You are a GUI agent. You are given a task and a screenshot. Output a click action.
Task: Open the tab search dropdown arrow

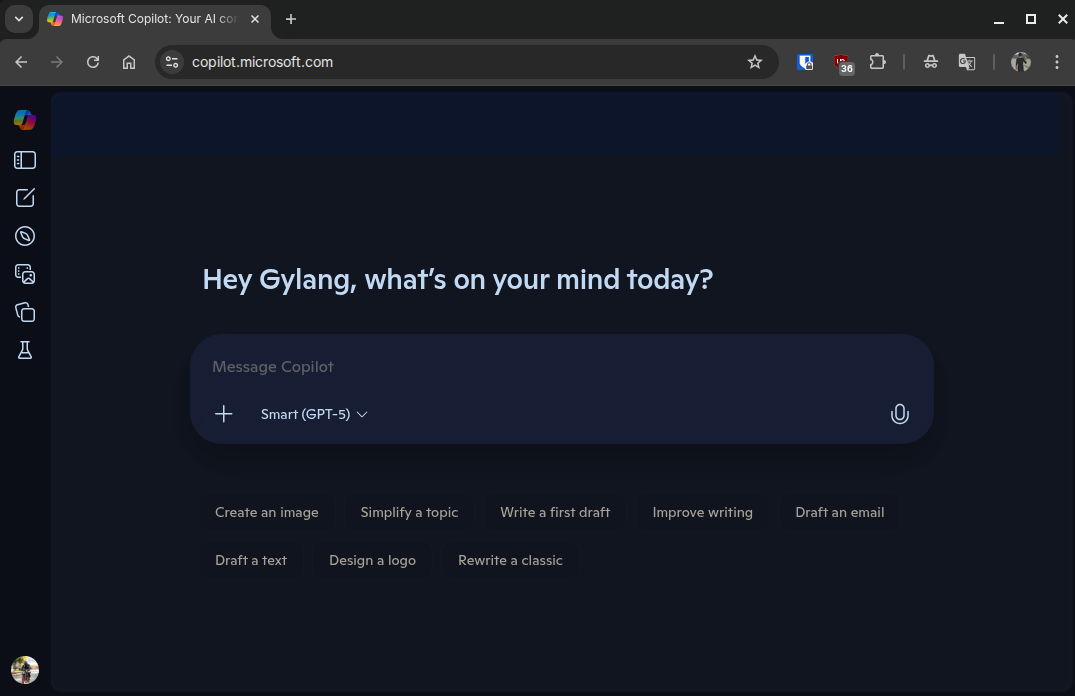[x=18, y=19]
